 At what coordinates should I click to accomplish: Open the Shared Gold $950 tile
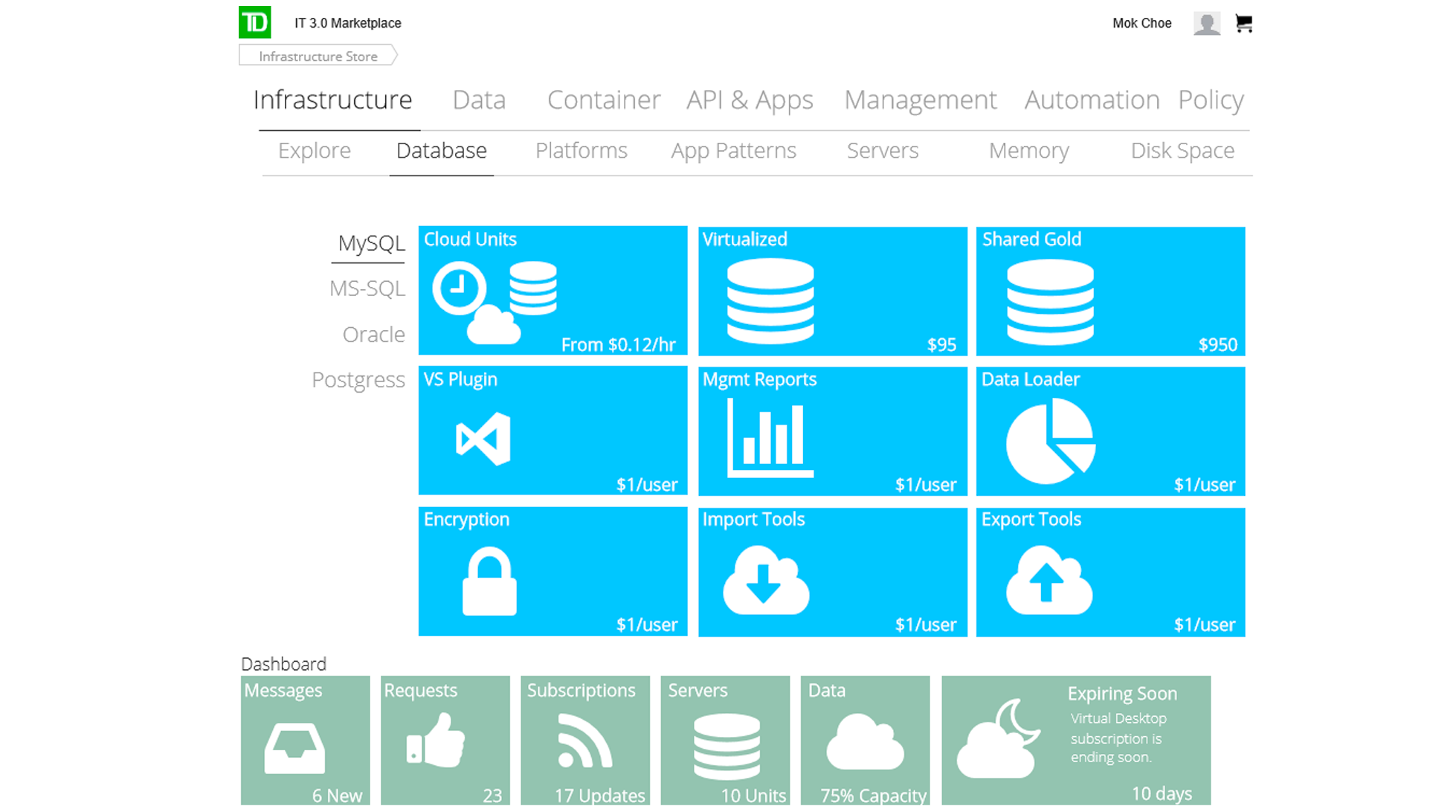click(x=1110, y=291)
